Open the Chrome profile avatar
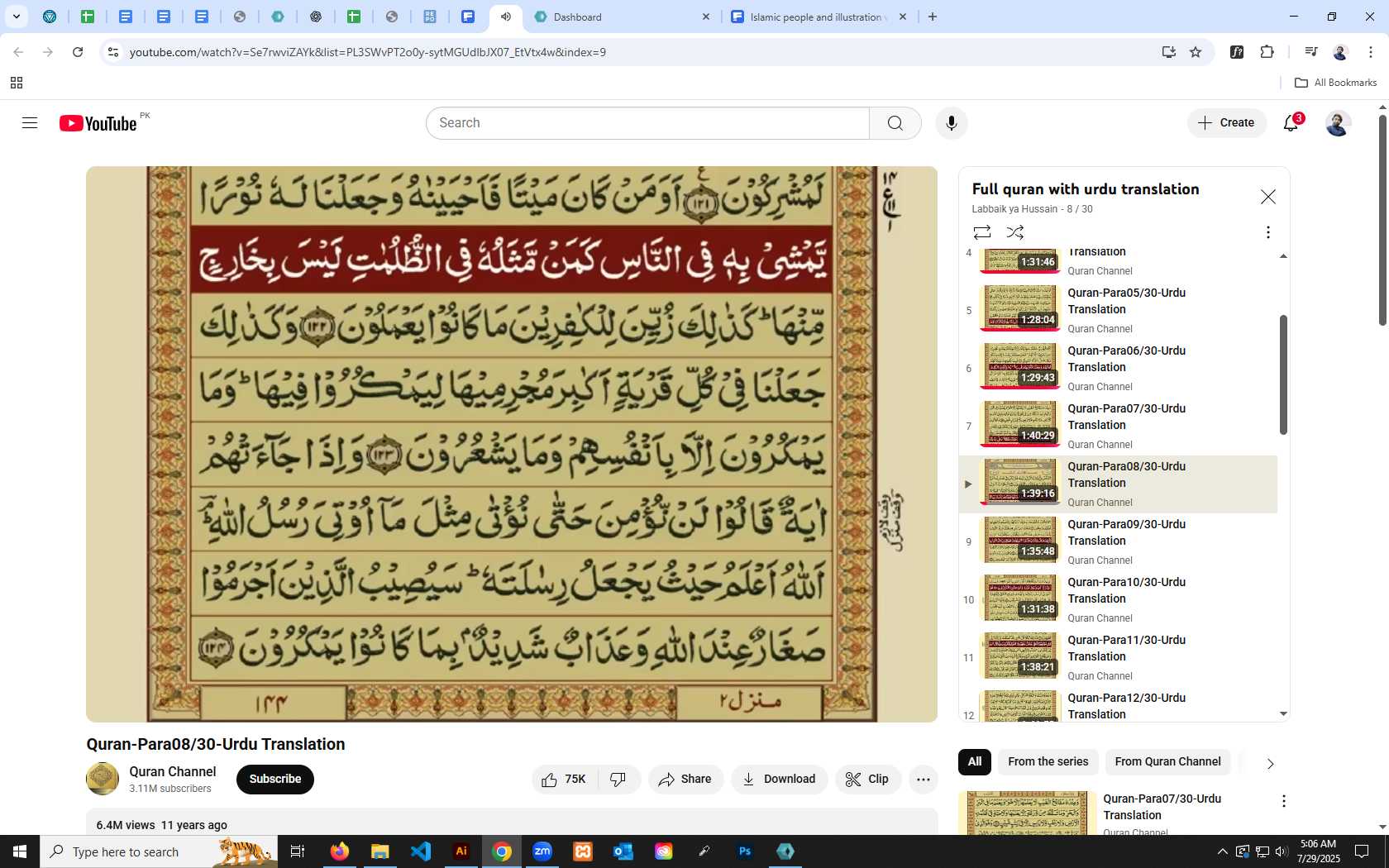The width and height of the screenshot is (1389, 868). [x=1340, y=52]
